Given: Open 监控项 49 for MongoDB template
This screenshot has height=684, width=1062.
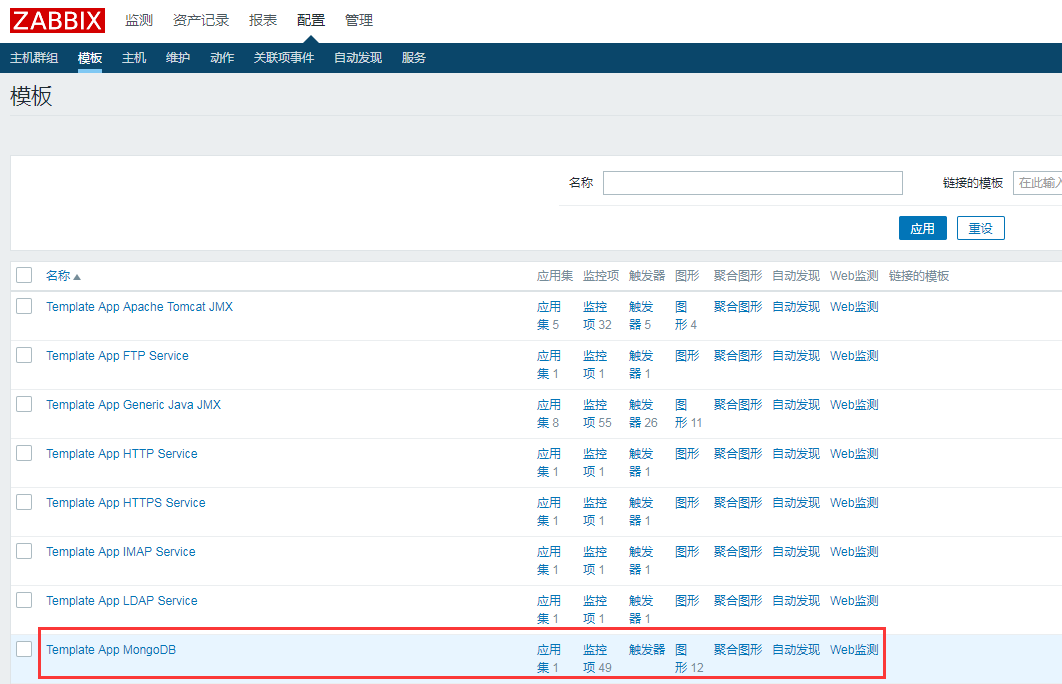Looking at the screenshot, I should [x=597, y=658].
